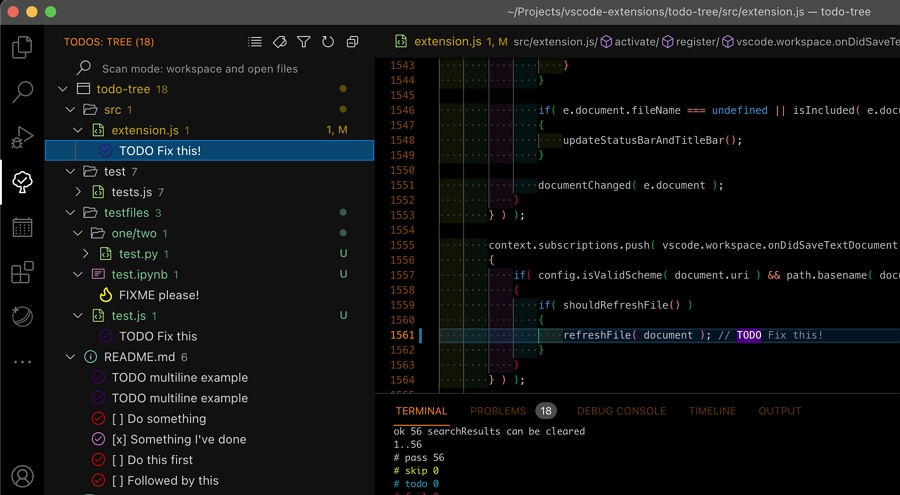Click 'TODOS: TREE (18)' panel header
900x495 pixels.
pyautogui.click(x=108, y=42)
